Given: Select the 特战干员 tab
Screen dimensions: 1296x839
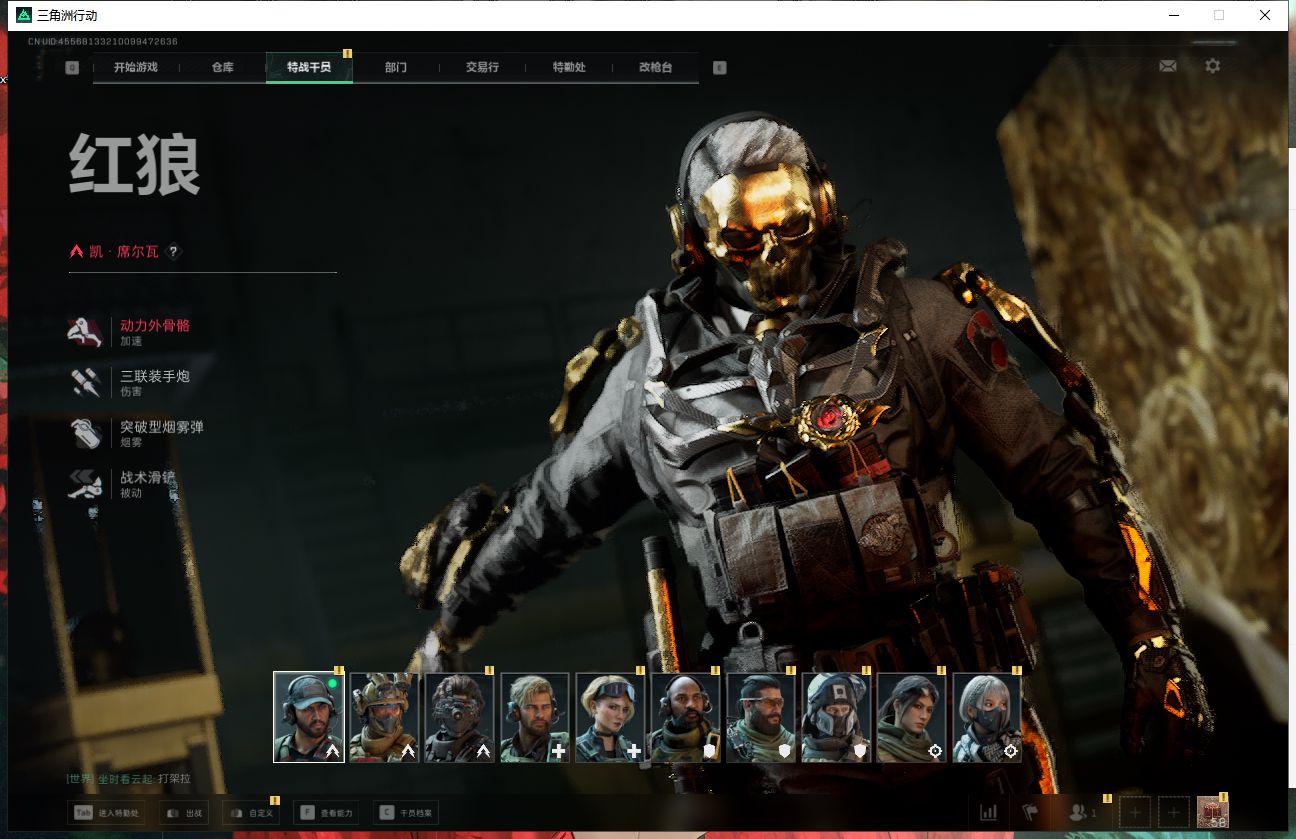Looking at the screenshot, I should (x=309, y=67).
